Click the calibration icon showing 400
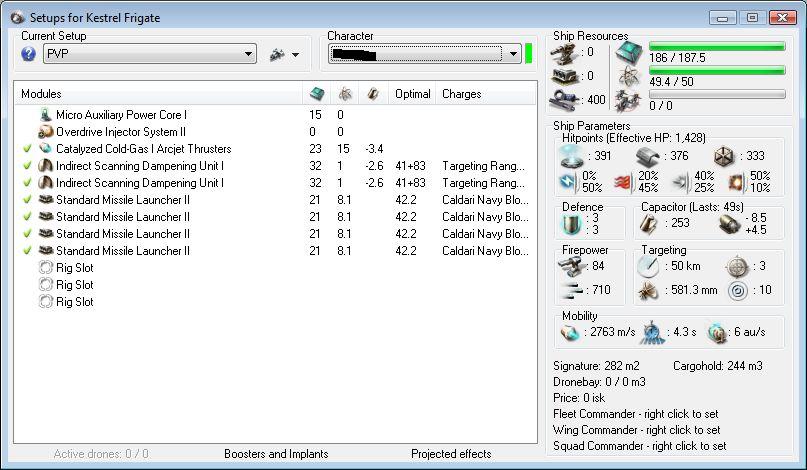Image resolution: width=807 pixels, height=470 pixels. pyautogui.click(x=564, y=99)
